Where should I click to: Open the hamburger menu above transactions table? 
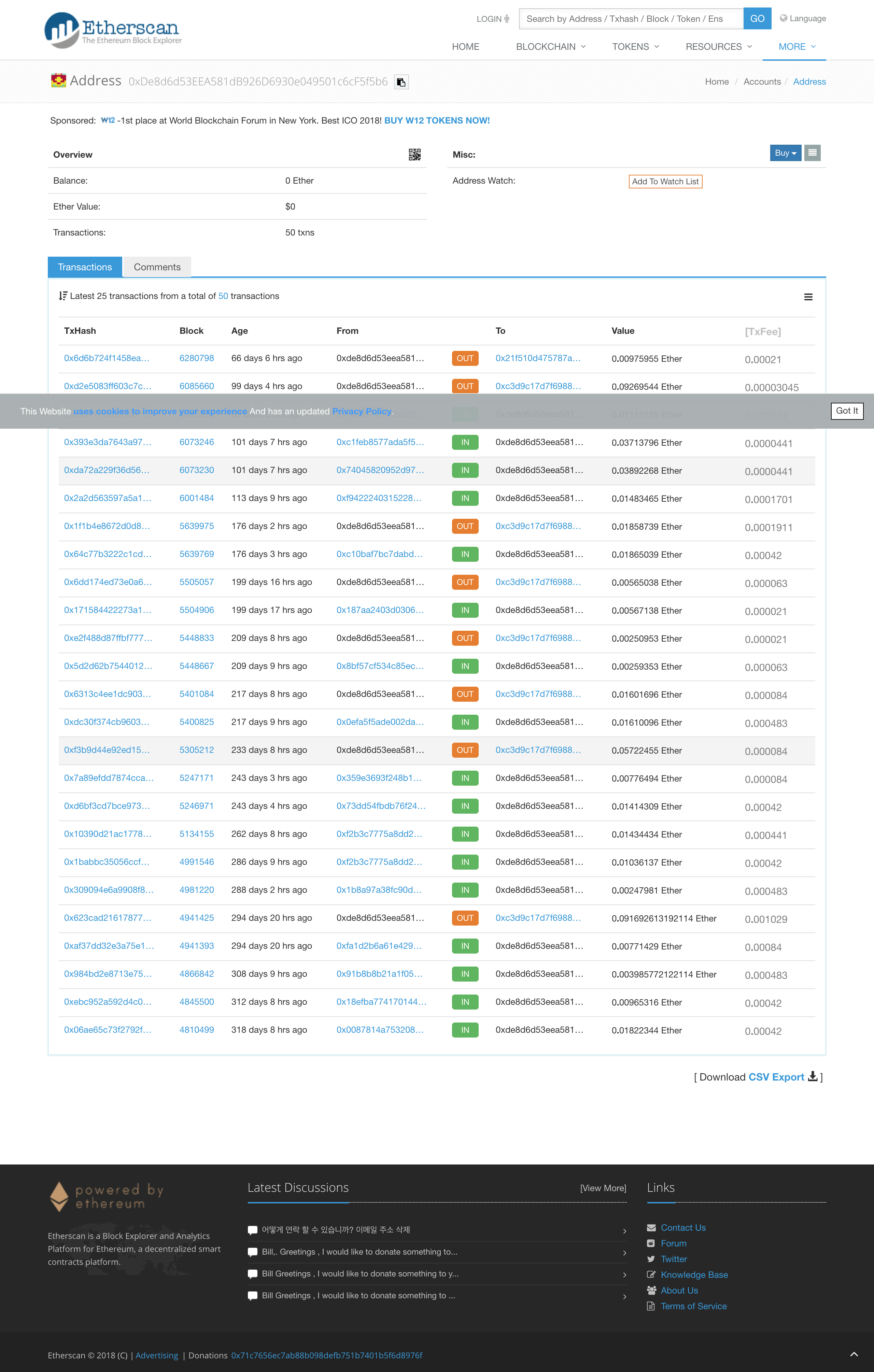click(808, 297)
